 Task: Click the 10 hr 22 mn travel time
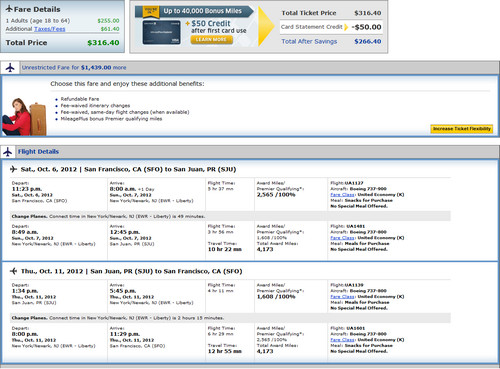click(x=224, y=249)
